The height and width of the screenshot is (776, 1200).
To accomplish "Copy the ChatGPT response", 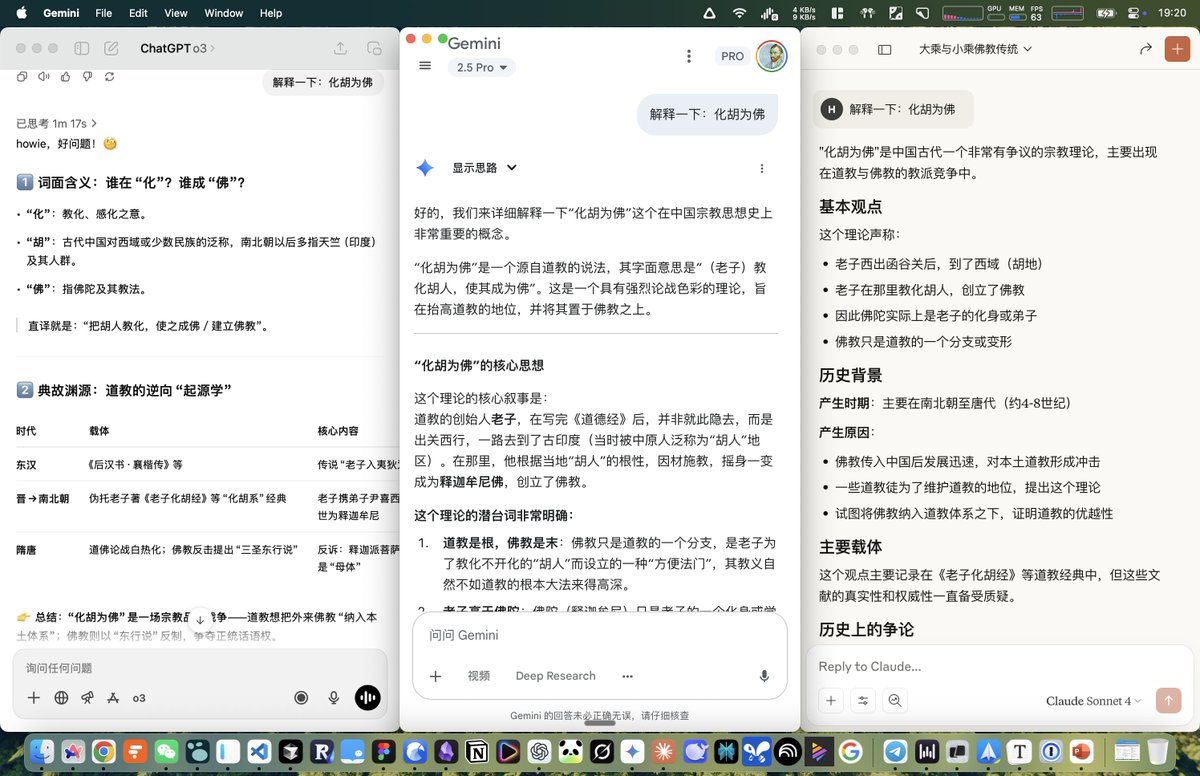I will tap(22, 76).
